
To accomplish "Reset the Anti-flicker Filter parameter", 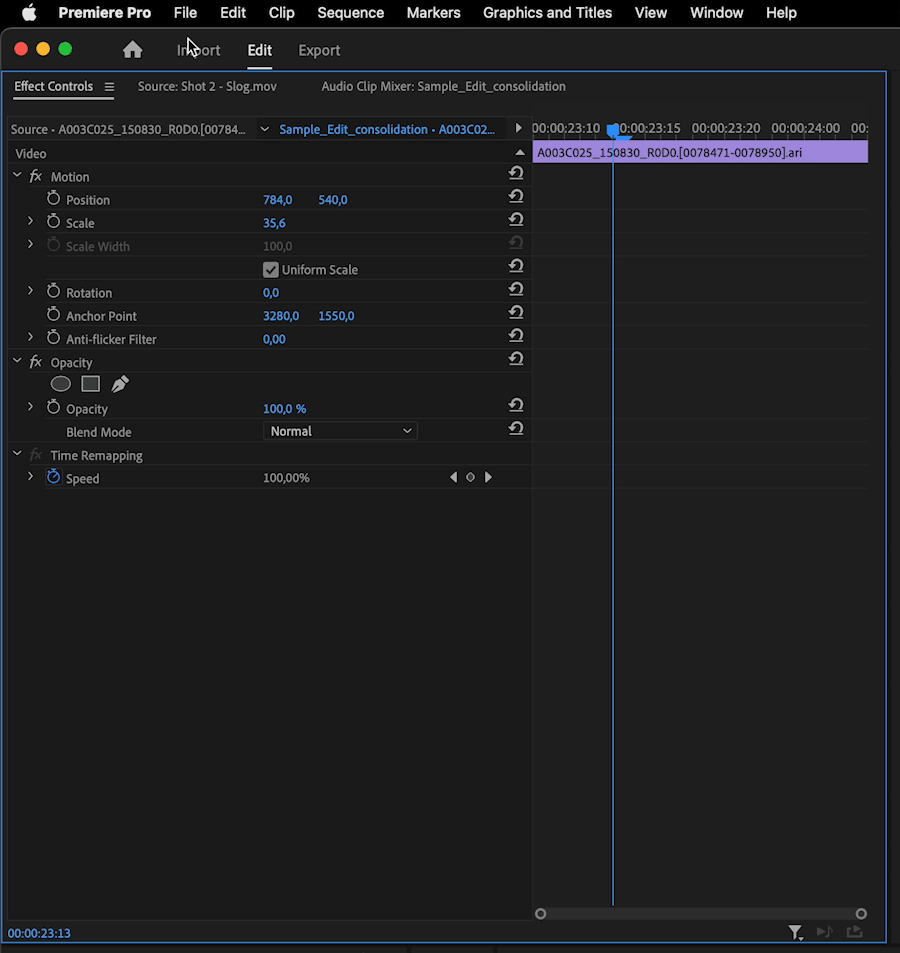I will click(x=516, y=335).
